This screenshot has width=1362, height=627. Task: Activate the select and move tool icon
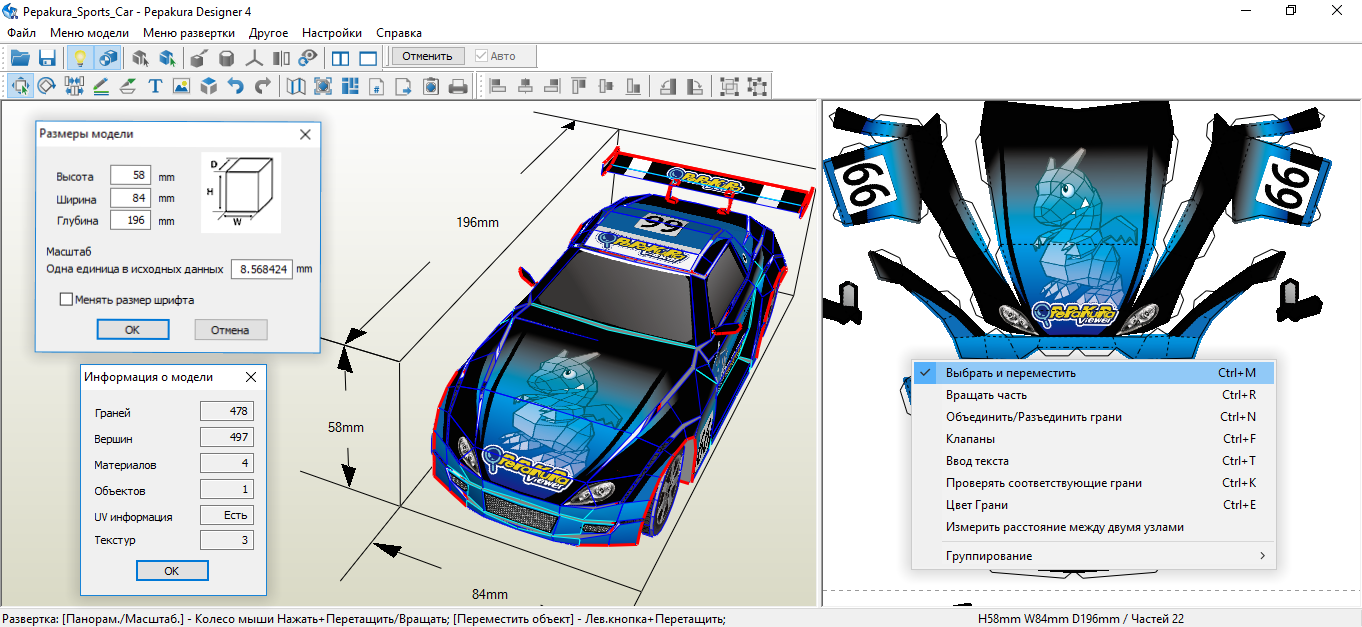[20, 86]
